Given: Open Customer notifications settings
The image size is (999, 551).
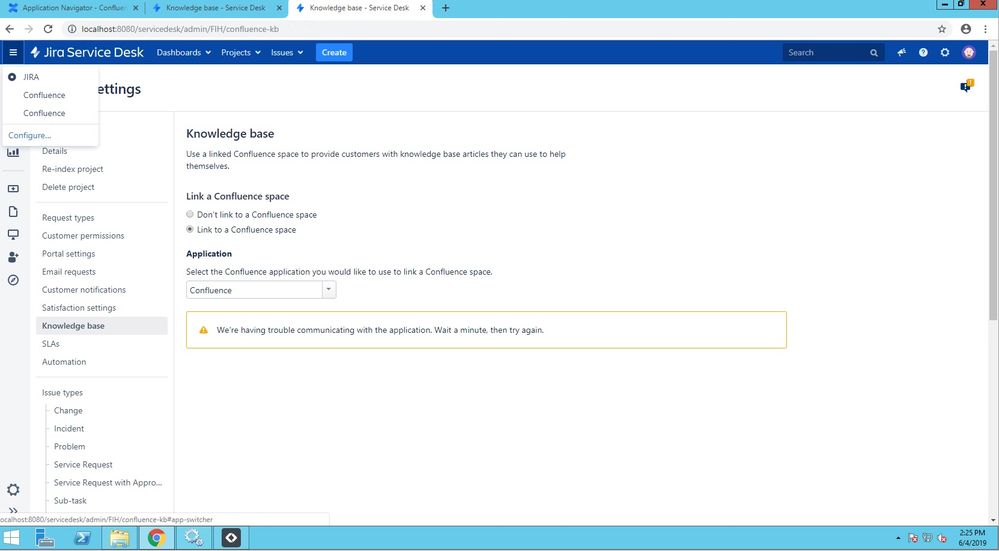Looking at the screenshot, I should click(x=84, y=289).
